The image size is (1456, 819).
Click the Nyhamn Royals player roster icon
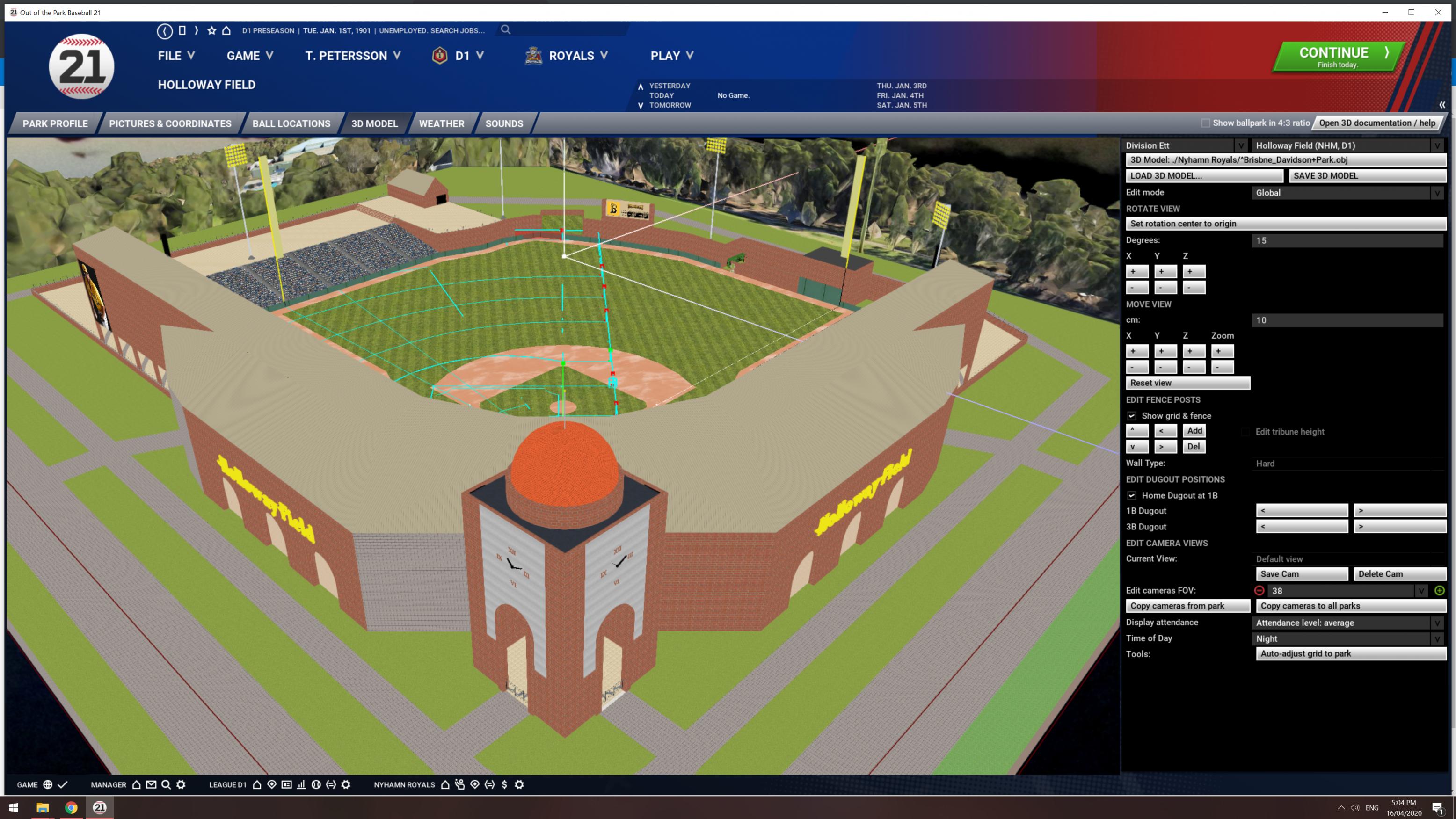pyautogui.click(x=459, y=784)
